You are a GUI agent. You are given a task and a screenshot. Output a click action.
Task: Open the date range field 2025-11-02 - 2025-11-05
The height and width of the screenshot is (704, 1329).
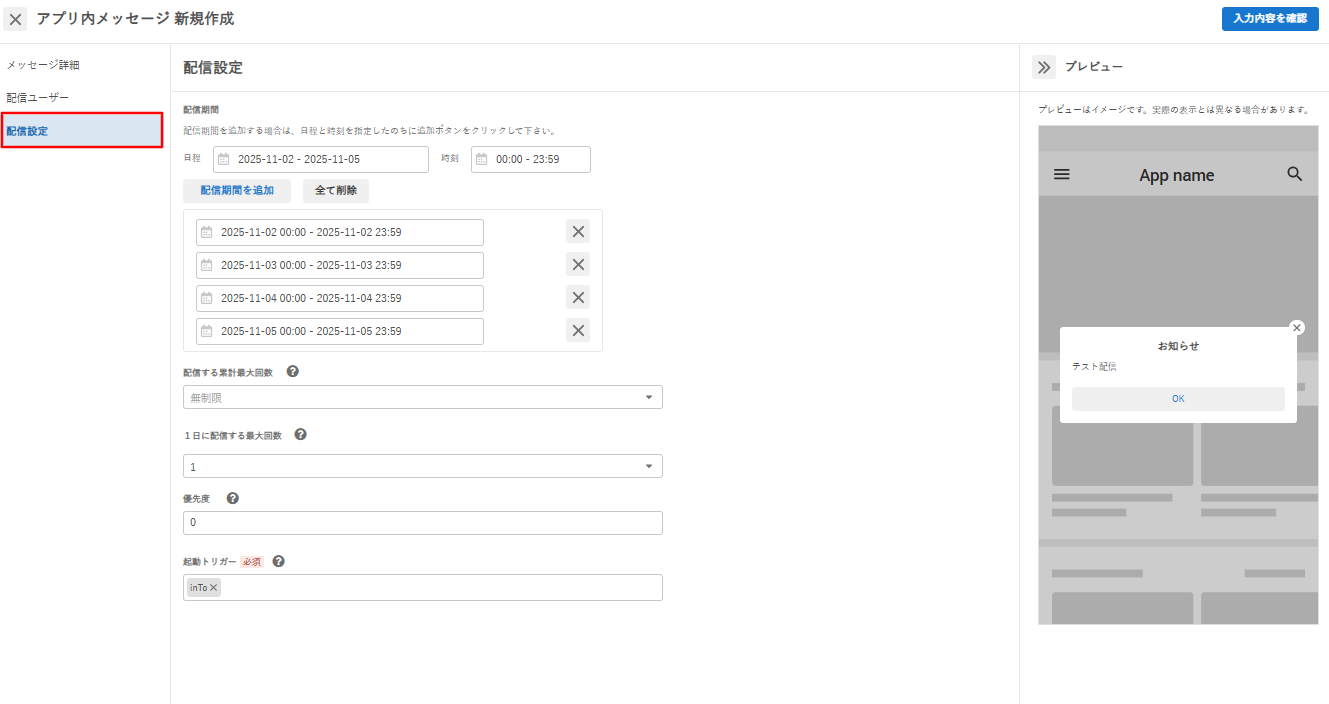[x=320, y=159]
